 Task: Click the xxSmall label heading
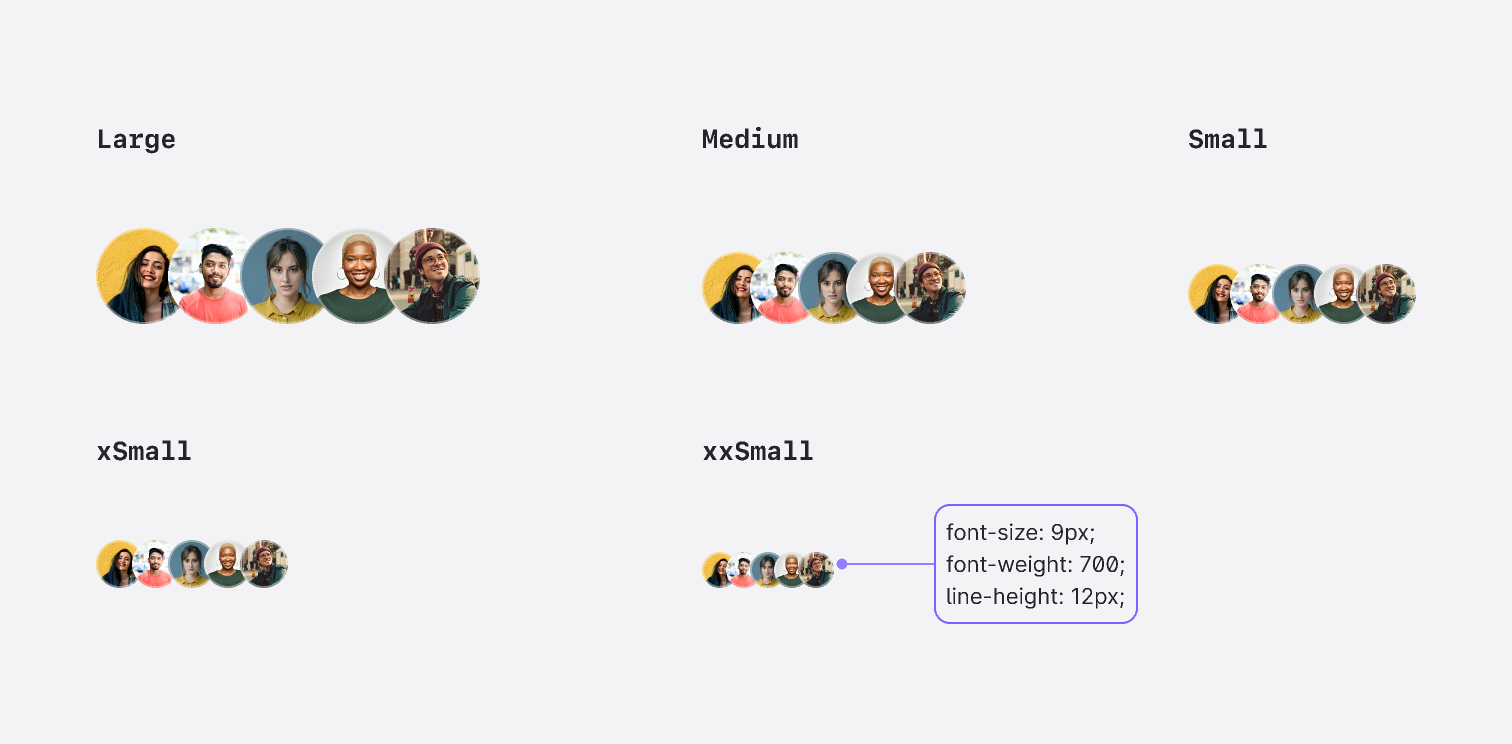758,451
